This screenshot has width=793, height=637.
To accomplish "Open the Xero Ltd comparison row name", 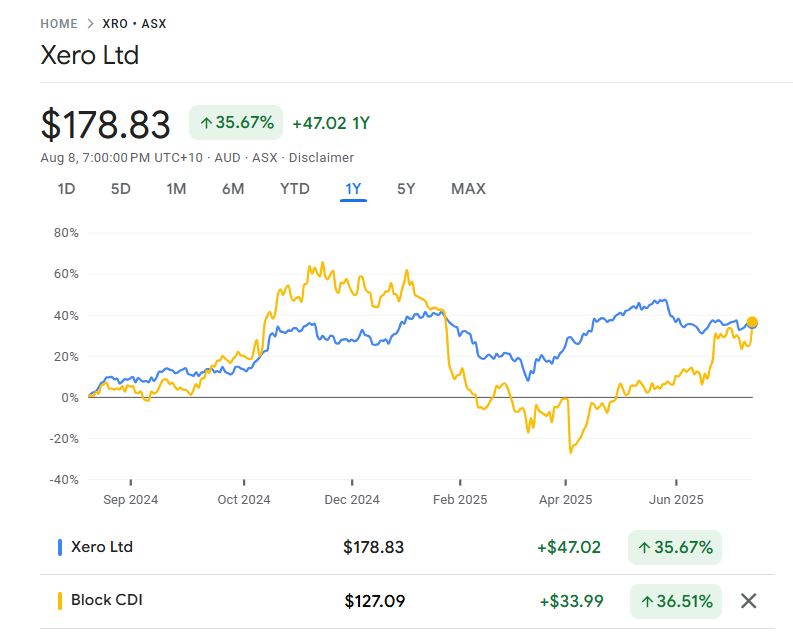I will coord(102,547).
